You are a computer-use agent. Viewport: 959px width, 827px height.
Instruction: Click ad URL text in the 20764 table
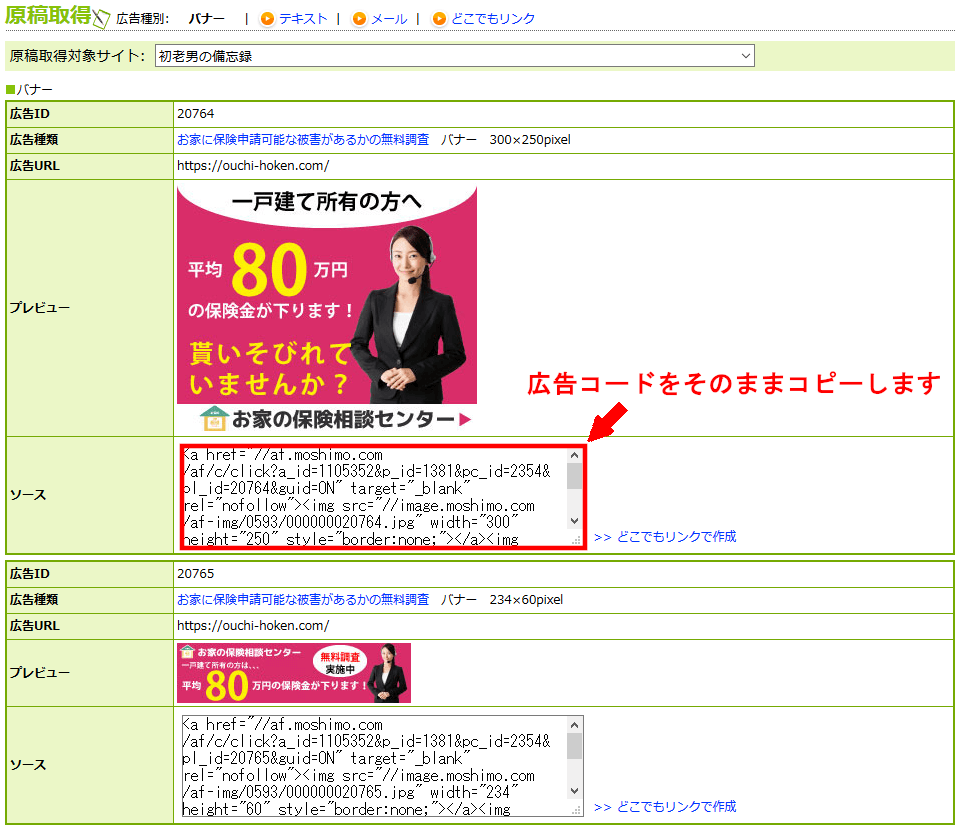[x=253, y=165]
